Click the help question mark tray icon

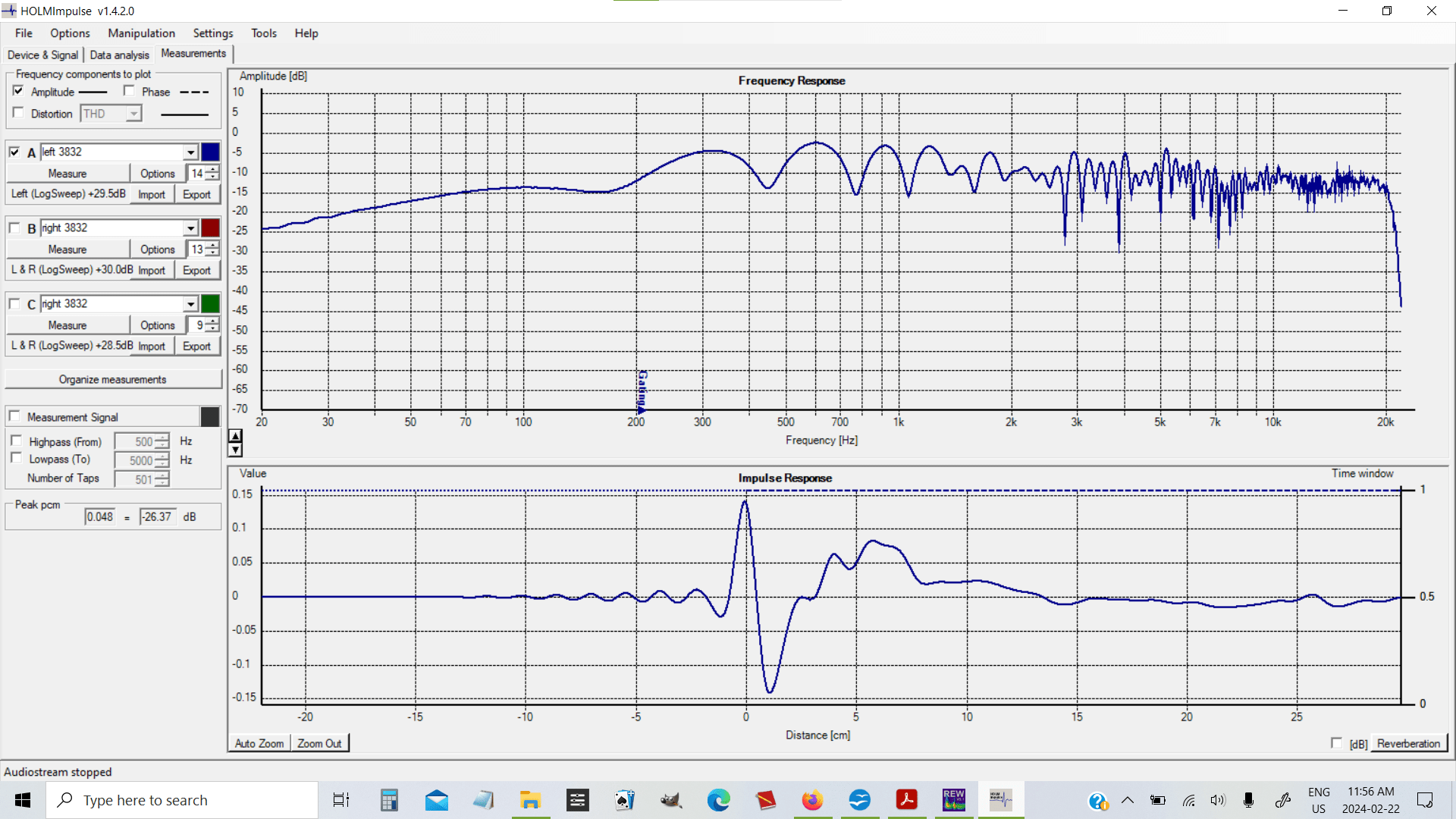point(1098,801)
